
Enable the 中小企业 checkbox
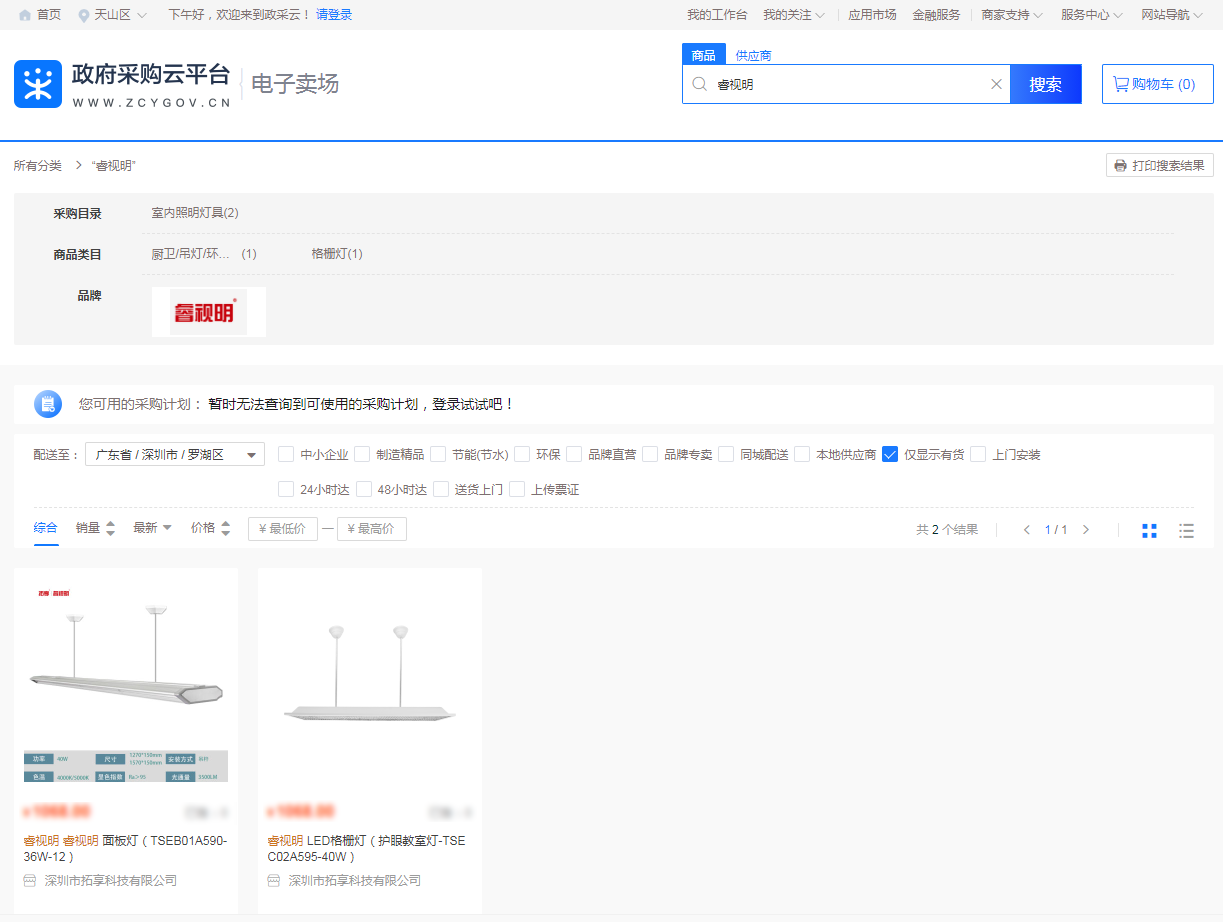[286, 454]
